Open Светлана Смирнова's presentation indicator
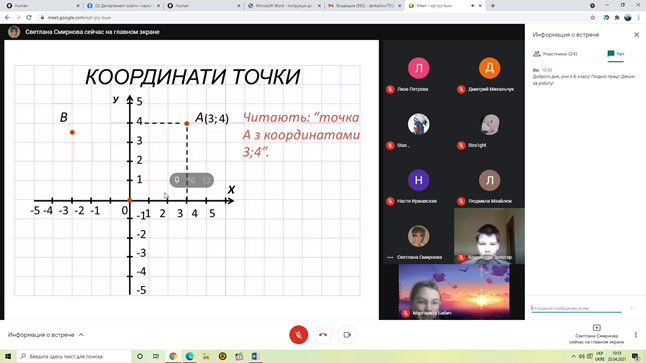Screen dimensions: 646x363 pyautogui.click(x=596, y=334)
